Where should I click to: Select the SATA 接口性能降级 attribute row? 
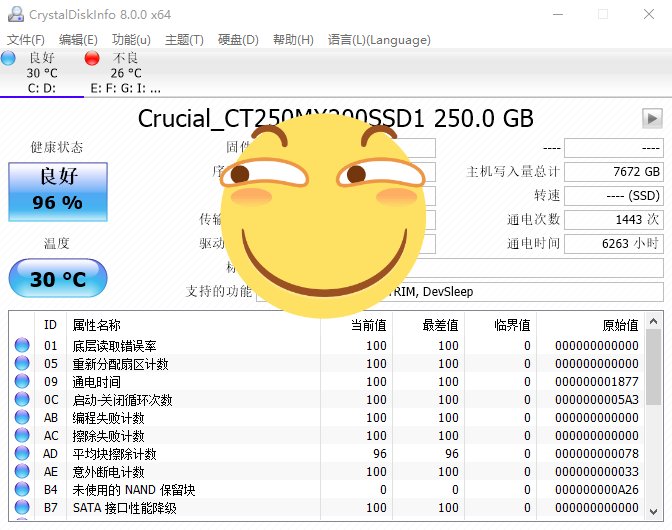[x=327, y=507]
